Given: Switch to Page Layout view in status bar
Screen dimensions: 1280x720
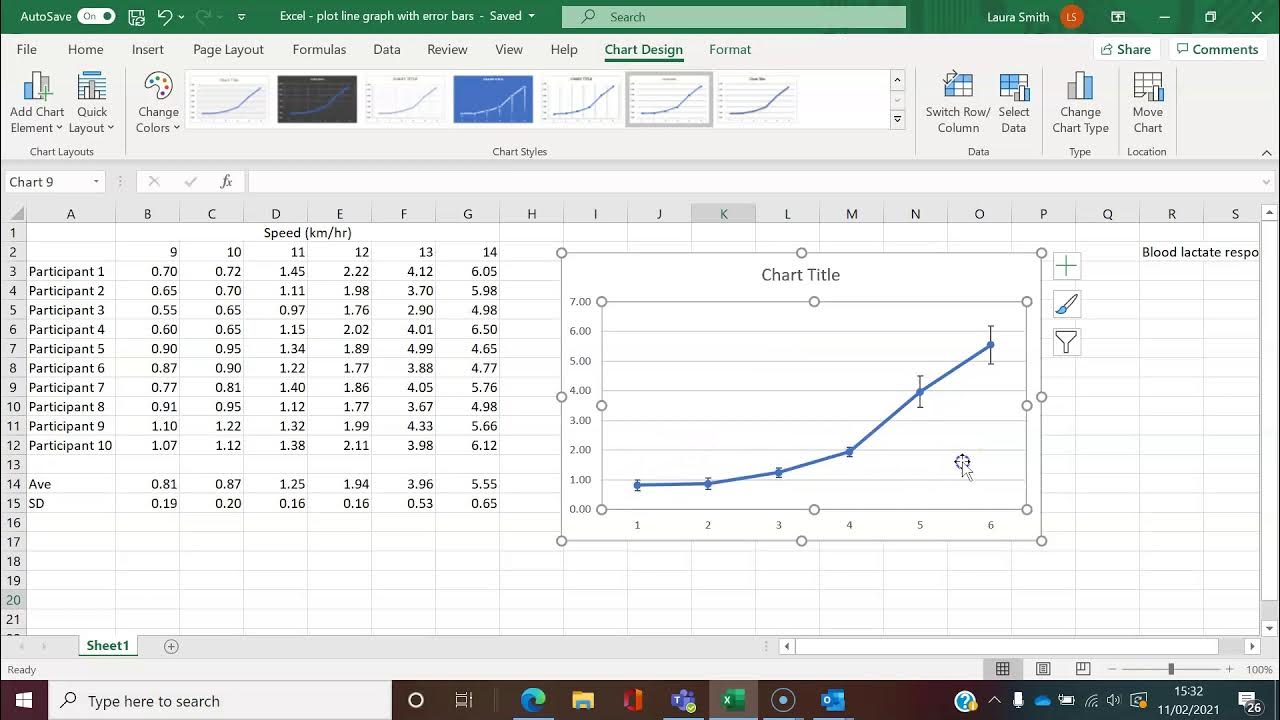Looking at the screenshot, I should [1043, 669].
